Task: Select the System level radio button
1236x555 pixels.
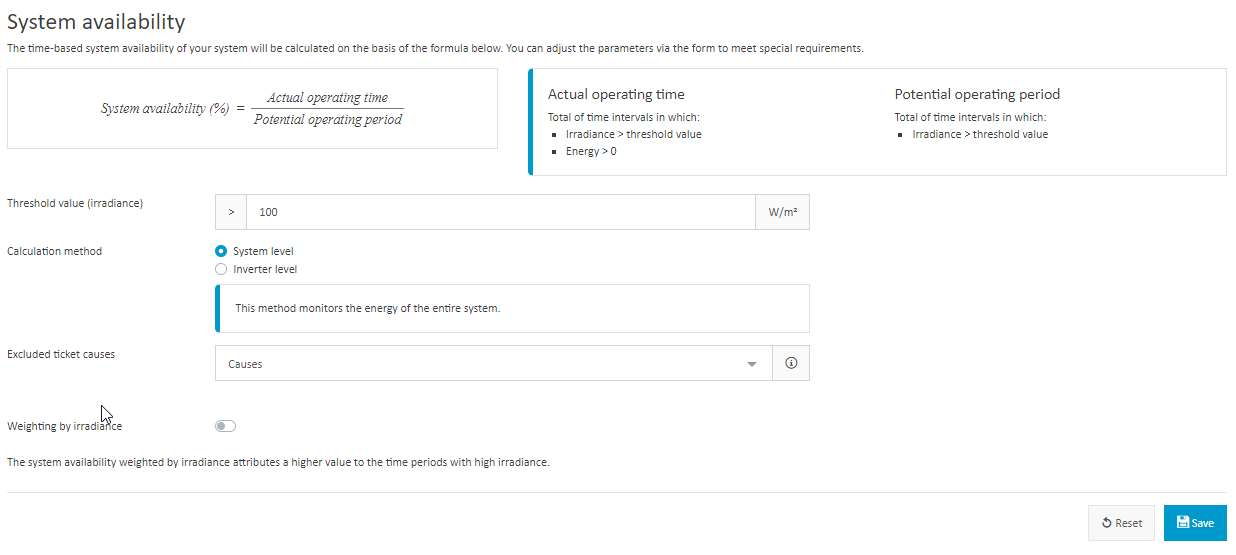Action: [221, 251]
